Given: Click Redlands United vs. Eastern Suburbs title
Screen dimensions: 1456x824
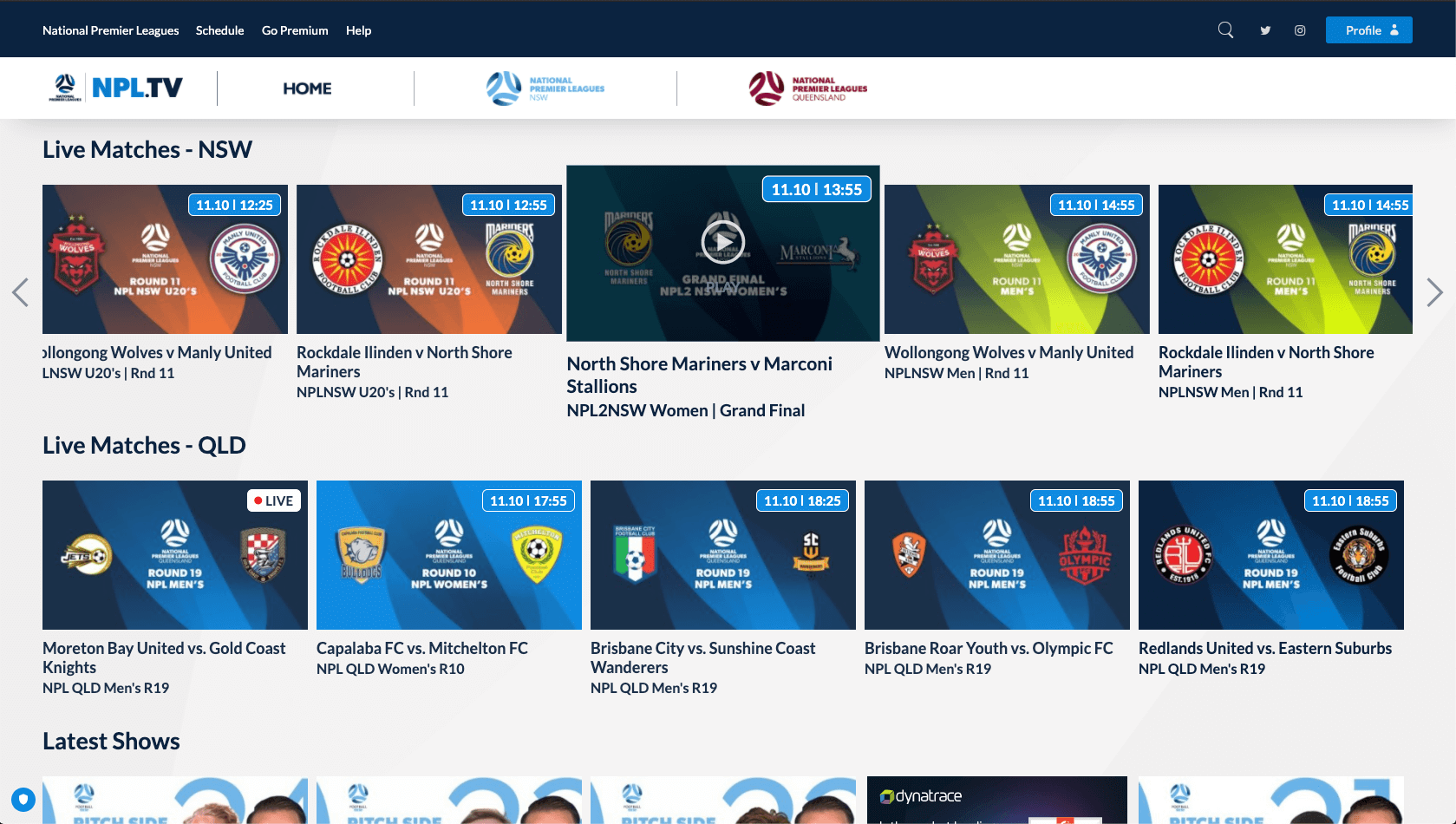Looking at the screenshot, I should pos(1265,649).
